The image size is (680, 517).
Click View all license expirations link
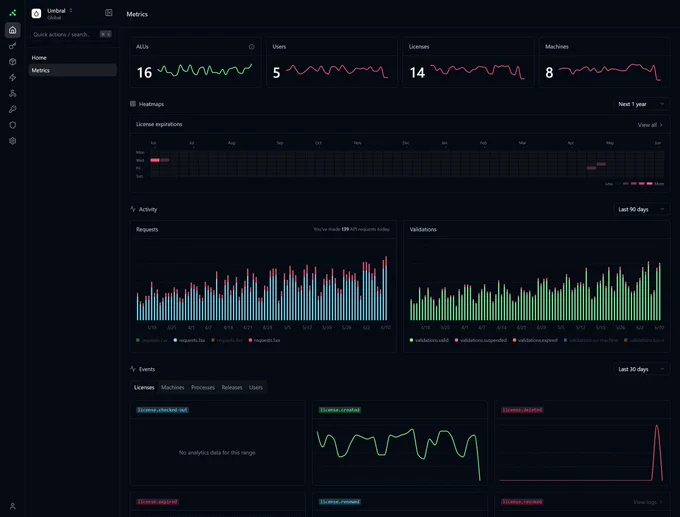pos(650,125)
